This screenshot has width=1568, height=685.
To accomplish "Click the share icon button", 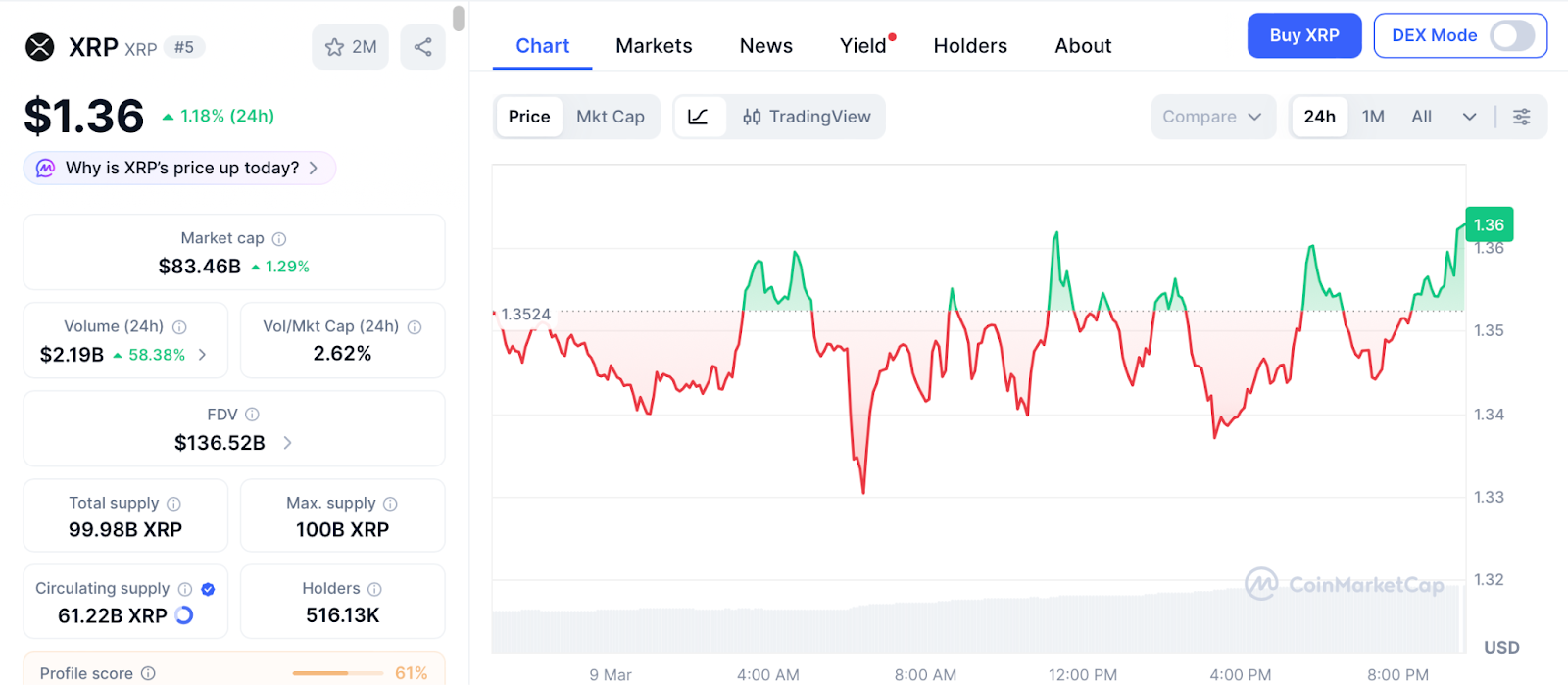I will [423, 47].
